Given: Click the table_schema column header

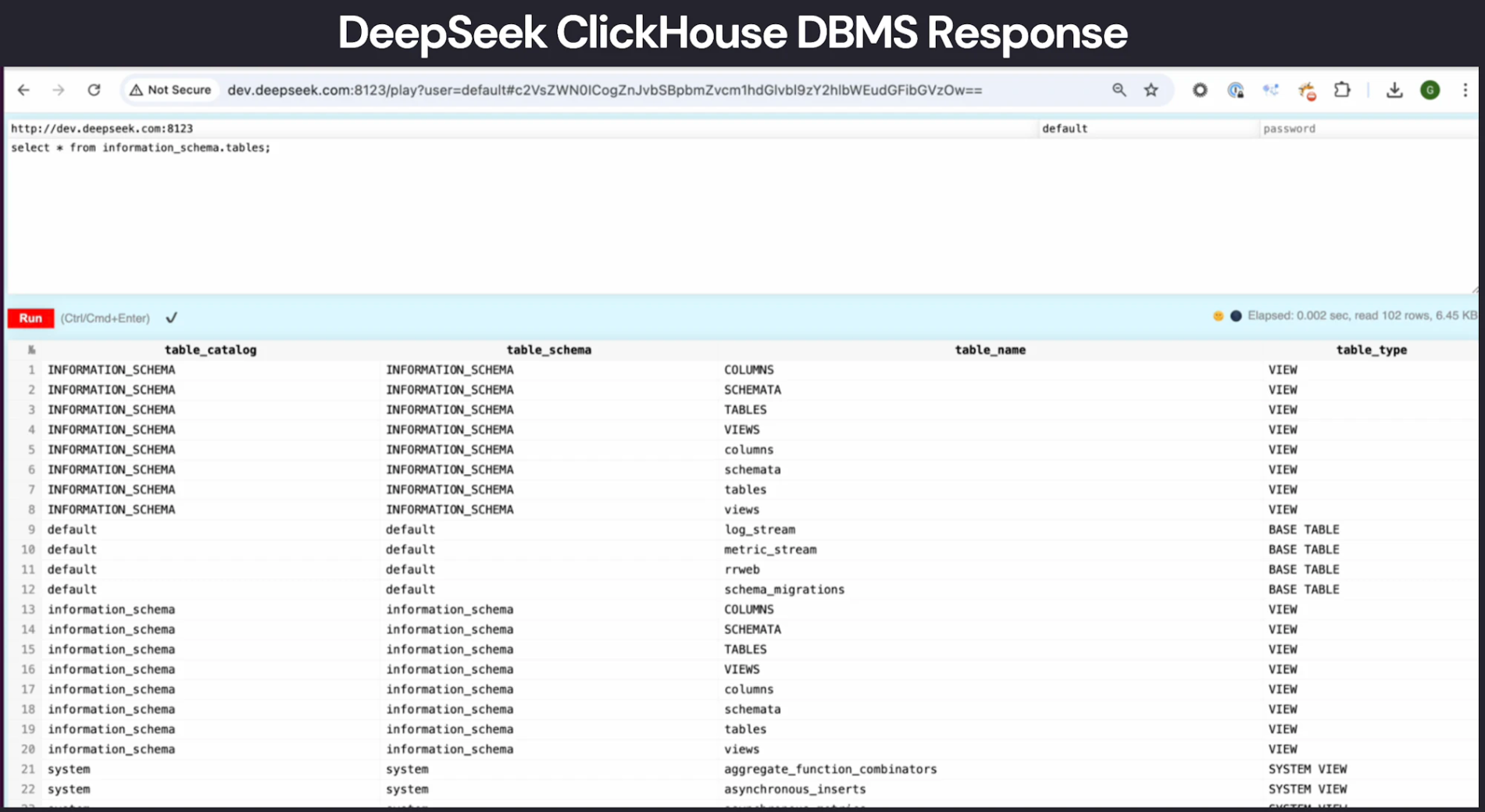Looking at the screenshot, I should click(x=548, y=350).
